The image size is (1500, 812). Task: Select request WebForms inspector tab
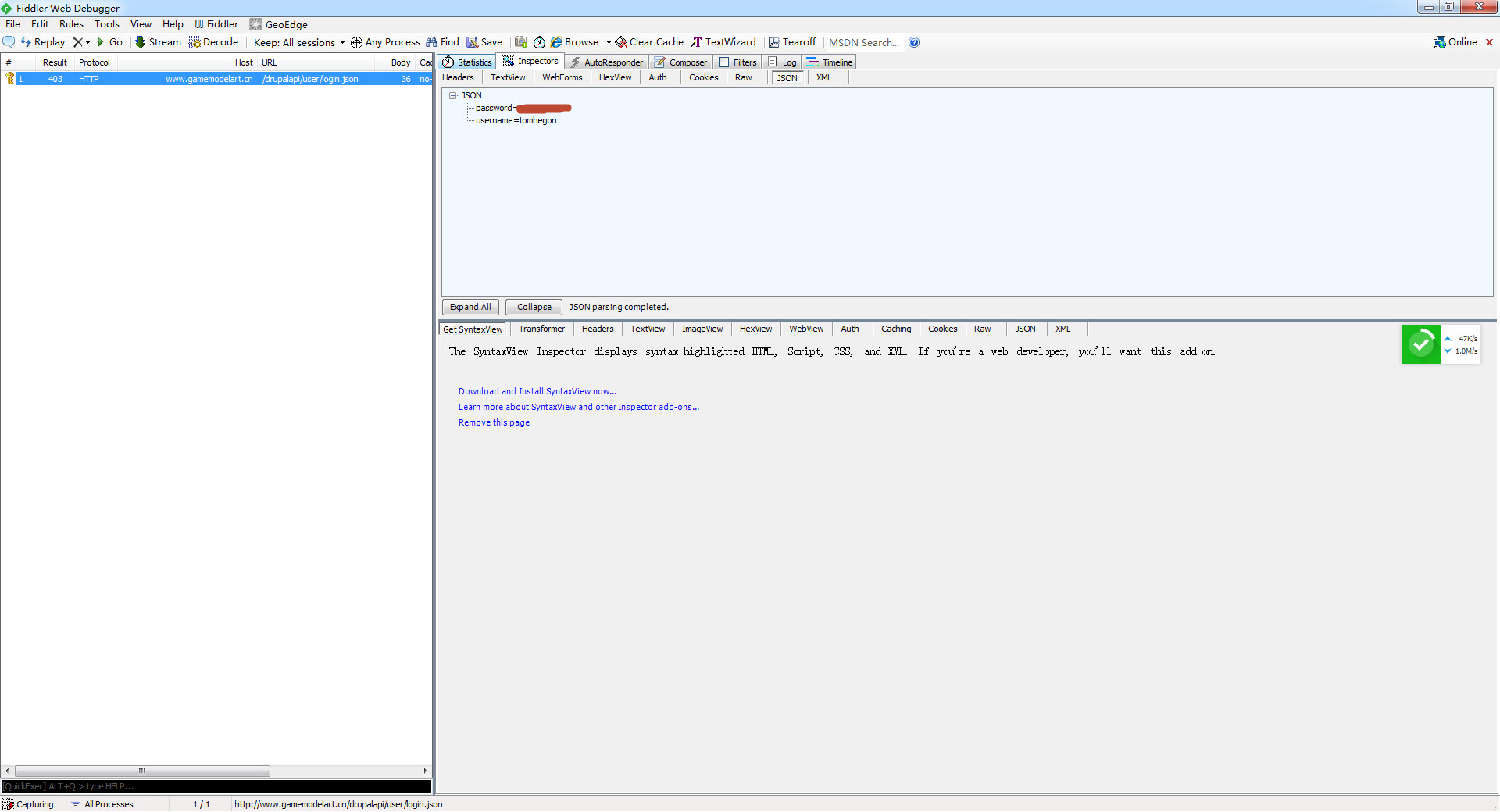point(562,77)
